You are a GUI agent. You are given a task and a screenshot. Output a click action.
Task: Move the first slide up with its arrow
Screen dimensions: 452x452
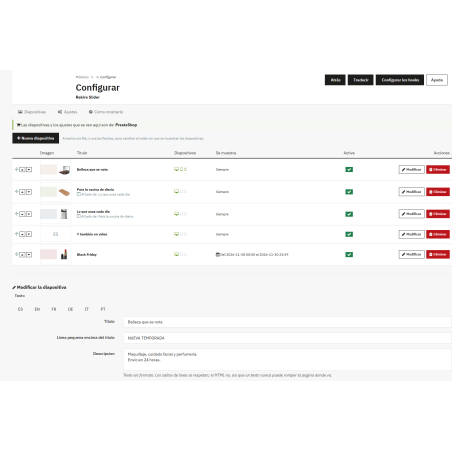[x=22, y=170]
